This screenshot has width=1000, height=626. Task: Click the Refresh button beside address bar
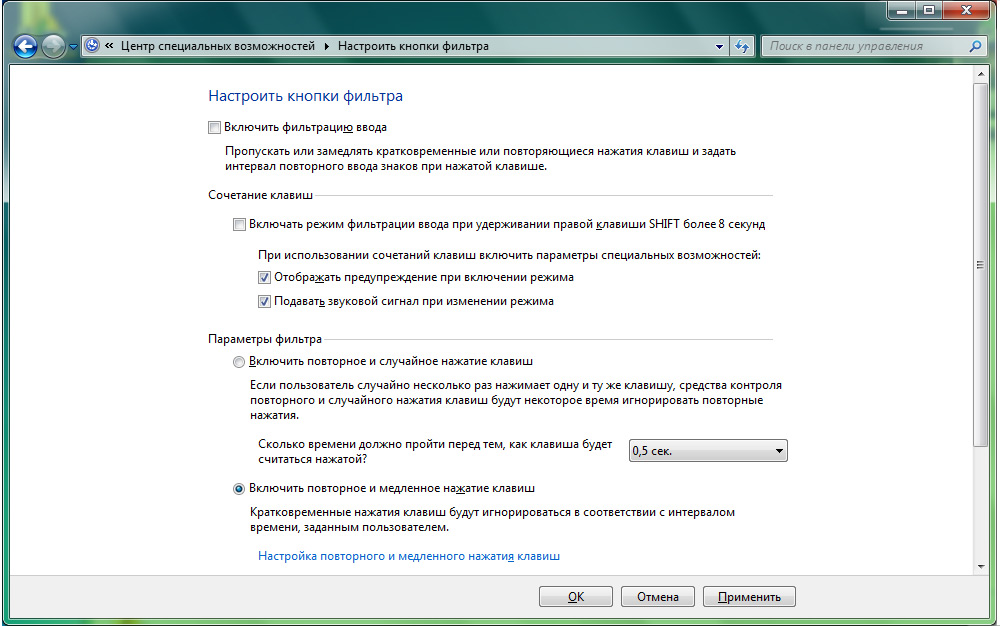coord(742,47)
